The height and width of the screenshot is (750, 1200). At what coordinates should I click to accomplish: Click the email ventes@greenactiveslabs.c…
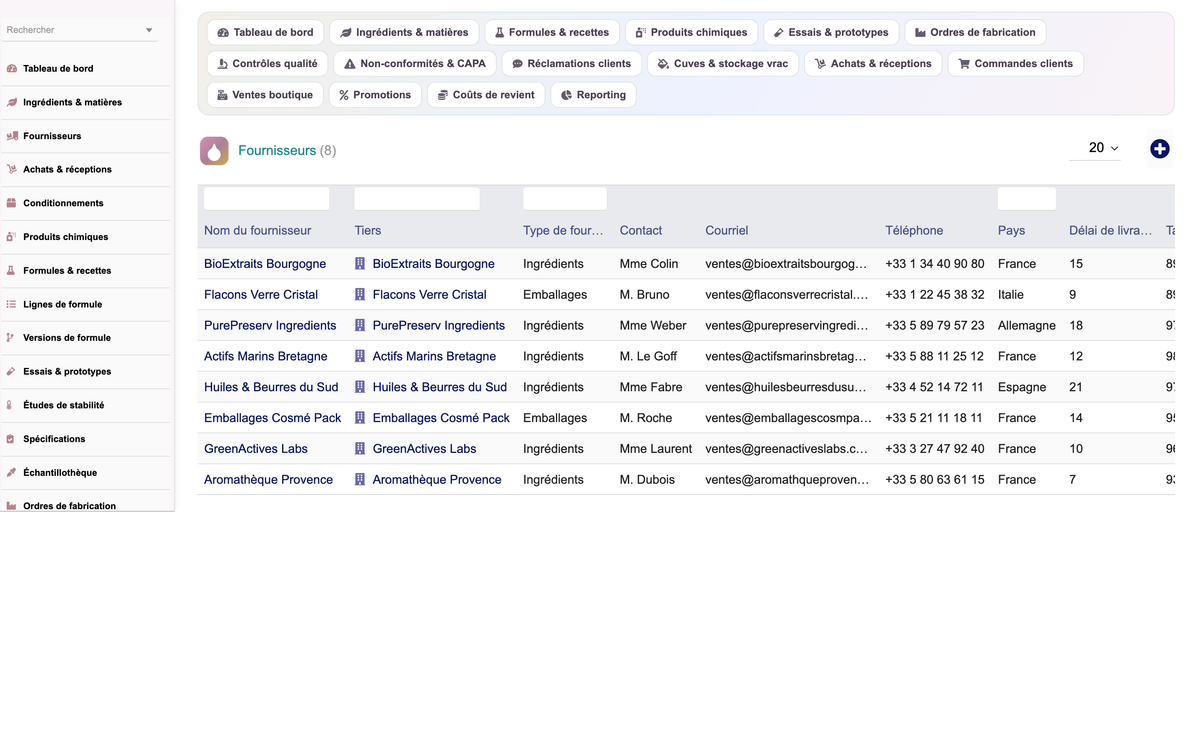[786, 449]
